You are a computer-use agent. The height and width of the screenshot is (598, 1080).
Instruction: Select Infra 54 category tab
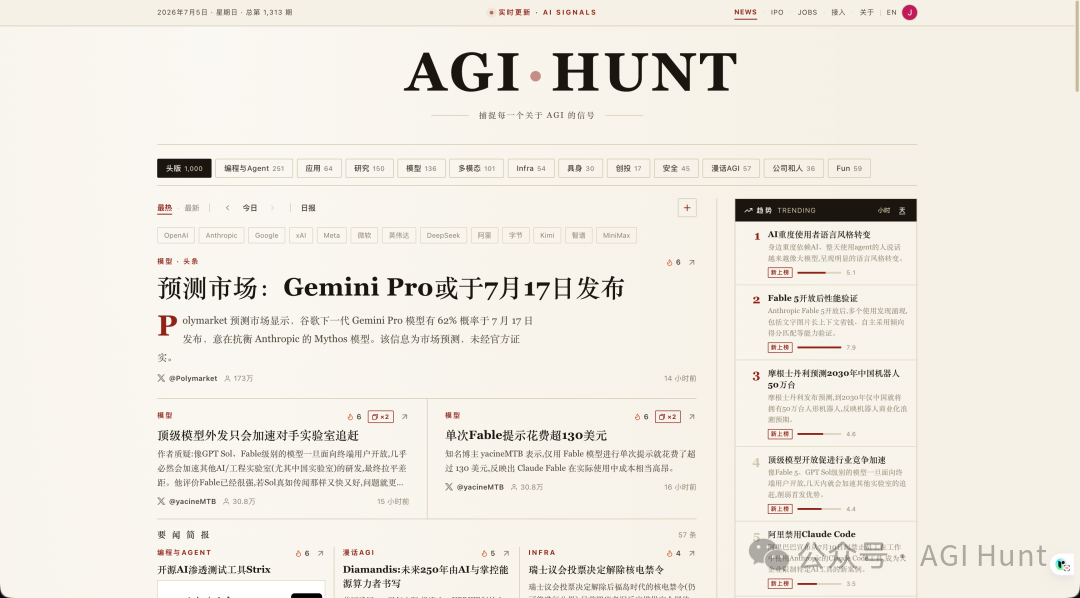coord(531,168)
